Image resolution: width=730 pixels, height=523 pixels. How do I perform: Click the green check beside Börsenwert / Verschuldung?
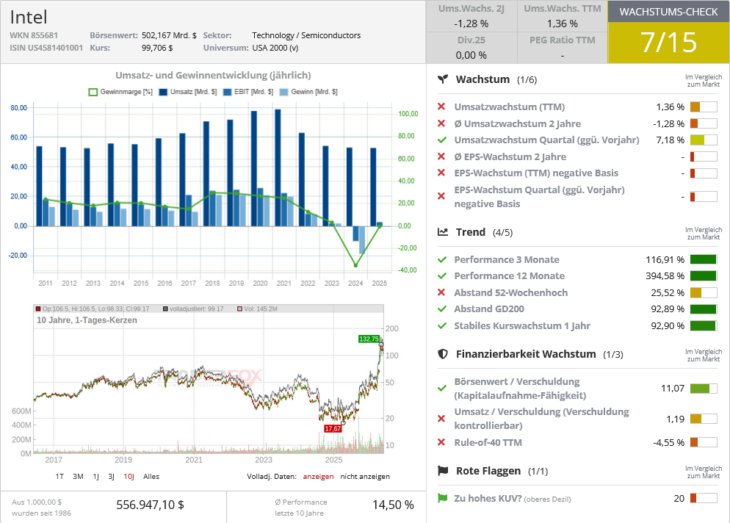442,388
